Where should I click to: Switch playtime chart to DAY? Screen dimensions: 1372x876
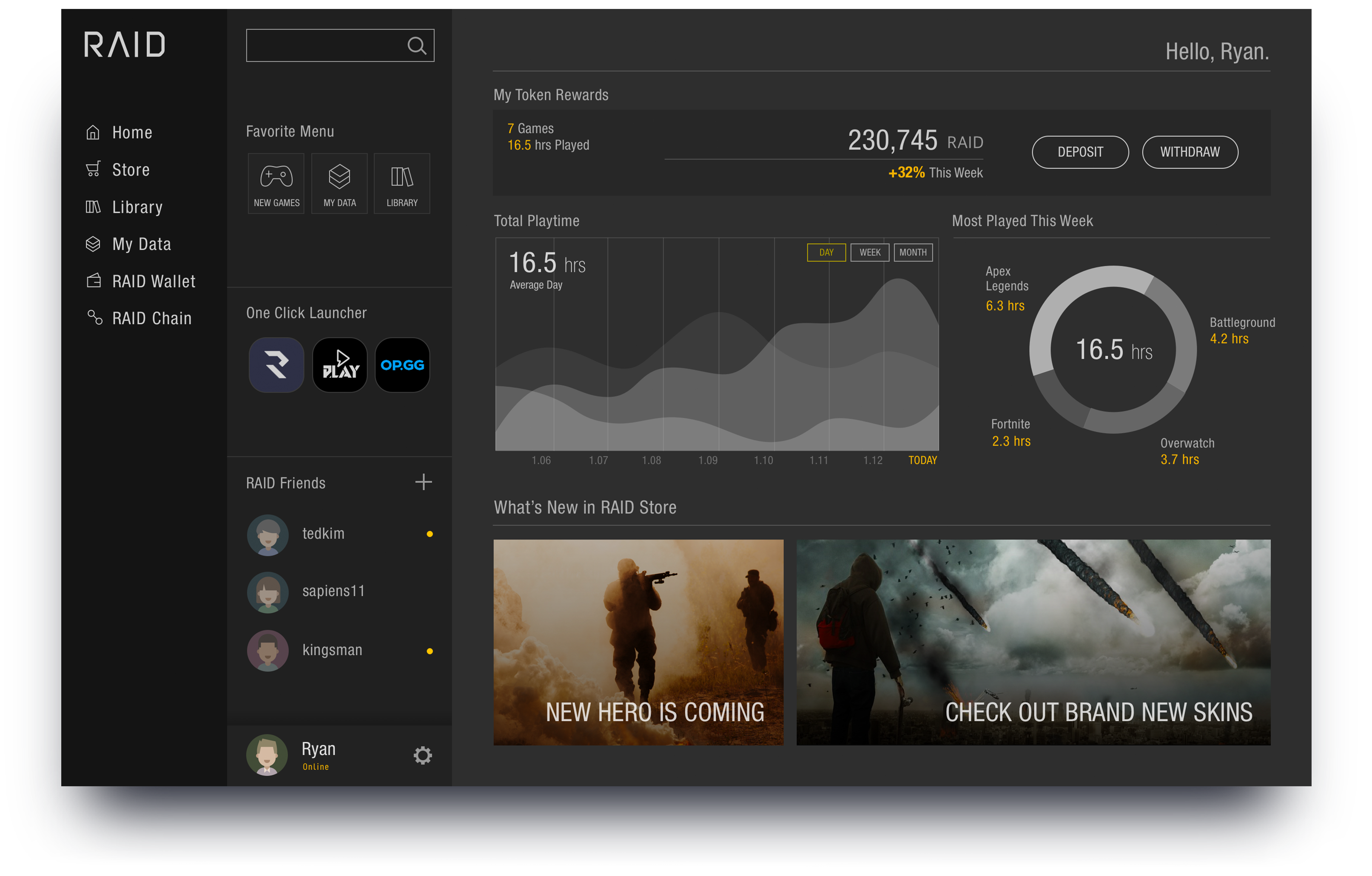point(826,252)
